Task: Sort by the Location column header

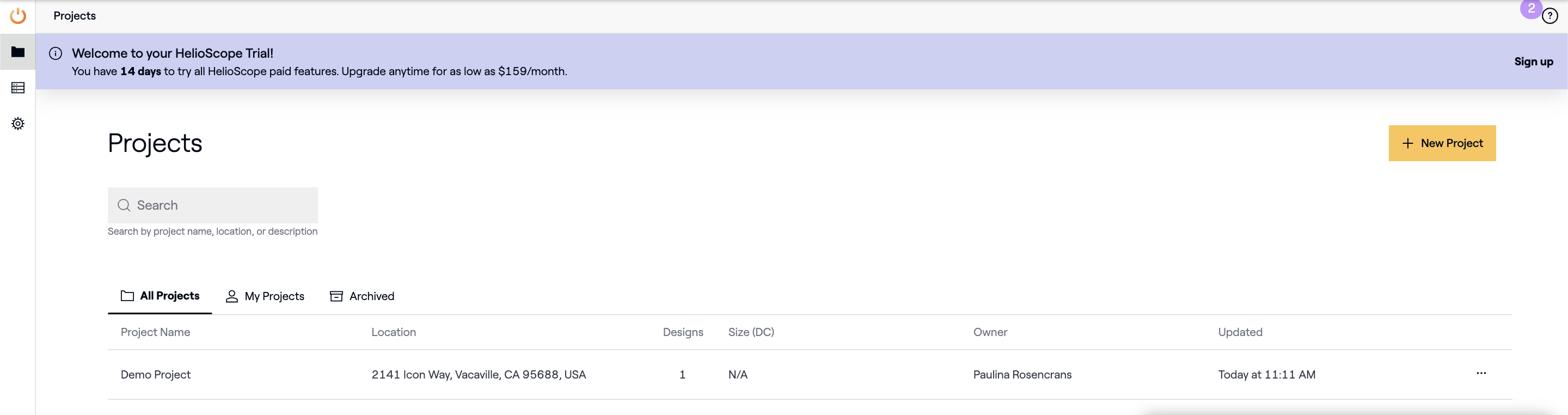Action: pyautogui.click(x=394, y=332)
